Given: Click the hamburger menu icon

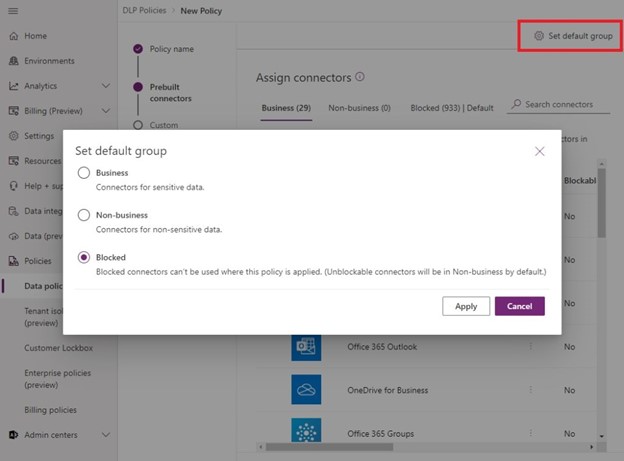Looking at the screenshot, I should tap(13, 10).
